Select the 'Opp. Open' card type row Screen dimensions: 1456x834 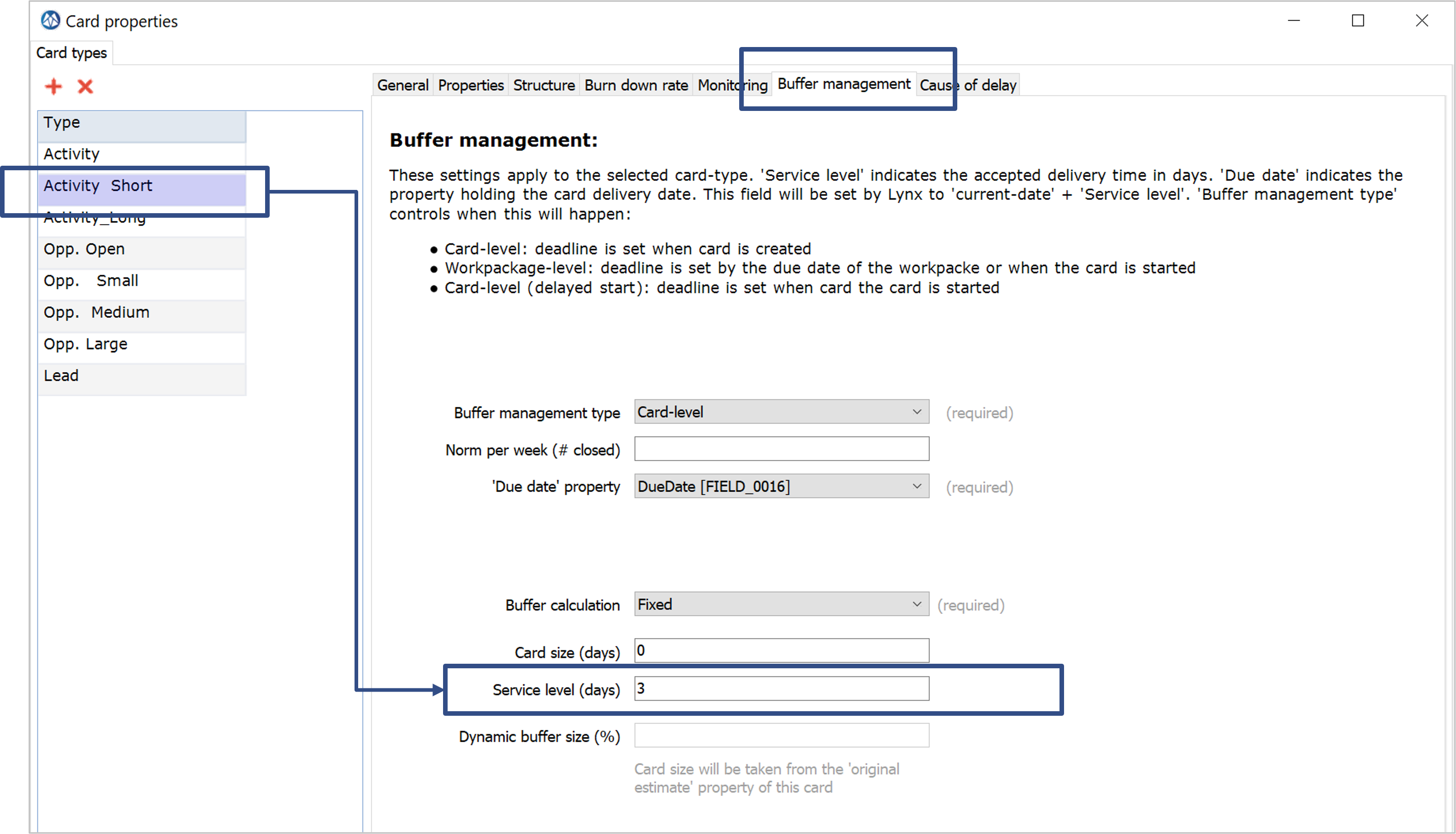pyautogui.click(x=142, y=253)
